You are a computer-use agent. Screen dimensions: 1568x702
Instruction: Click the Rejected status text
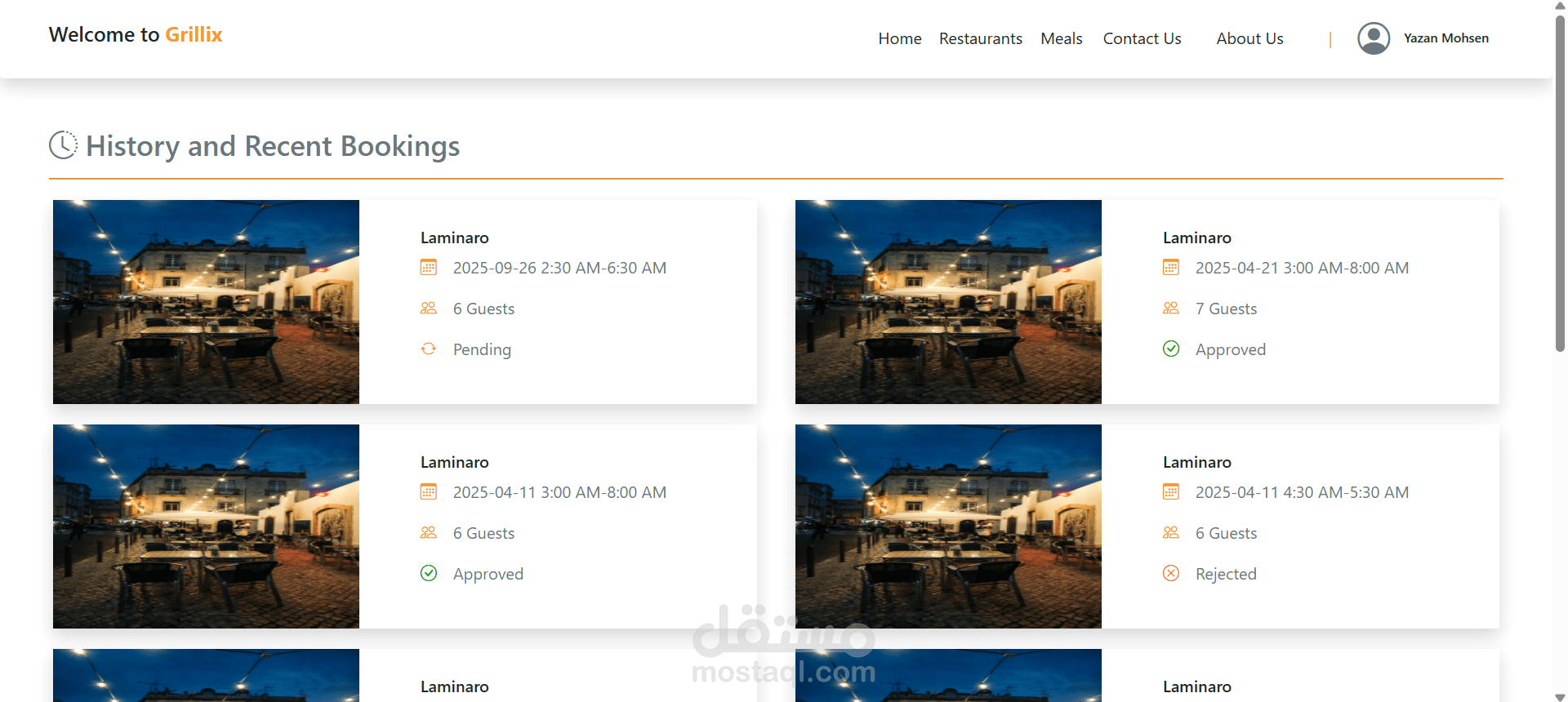click(x=1226, y=574)
